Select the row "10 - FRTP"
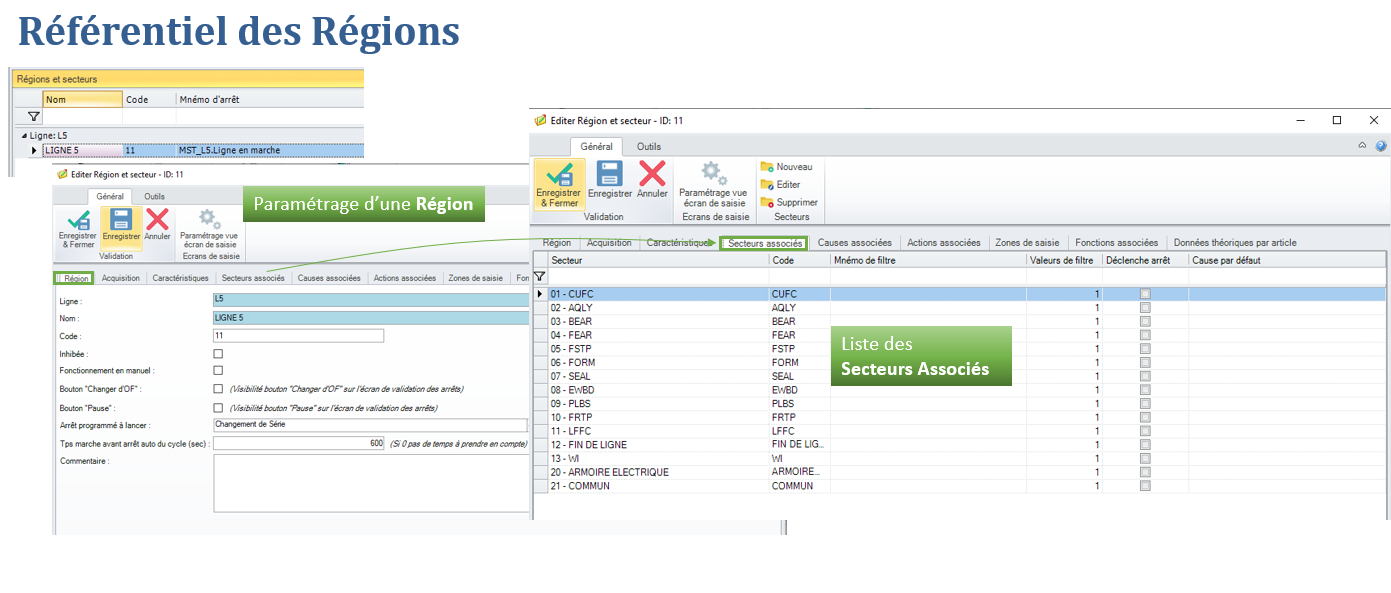The image size is (1391, 593). coord(960,417)
